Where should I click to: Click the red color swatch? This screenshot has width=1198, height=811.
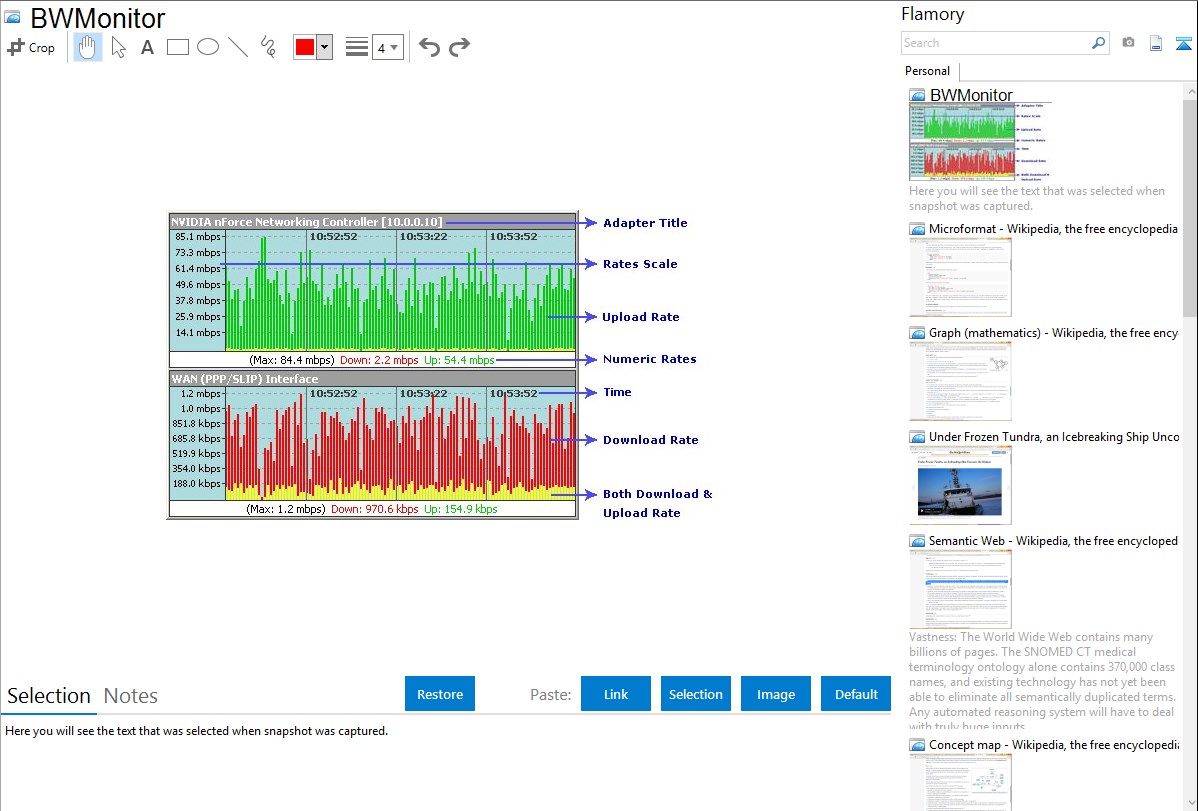[x=305, y=47]
